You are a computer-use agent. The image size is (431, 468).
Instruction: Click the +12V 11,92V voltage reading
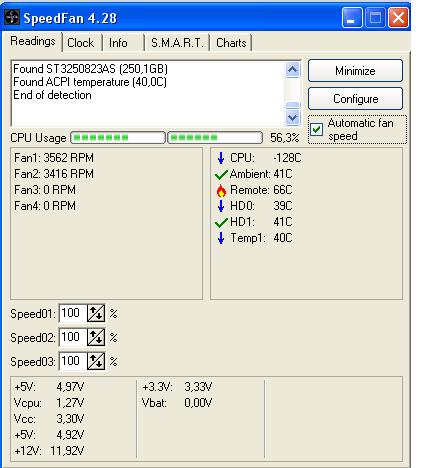tap(49, 451)
